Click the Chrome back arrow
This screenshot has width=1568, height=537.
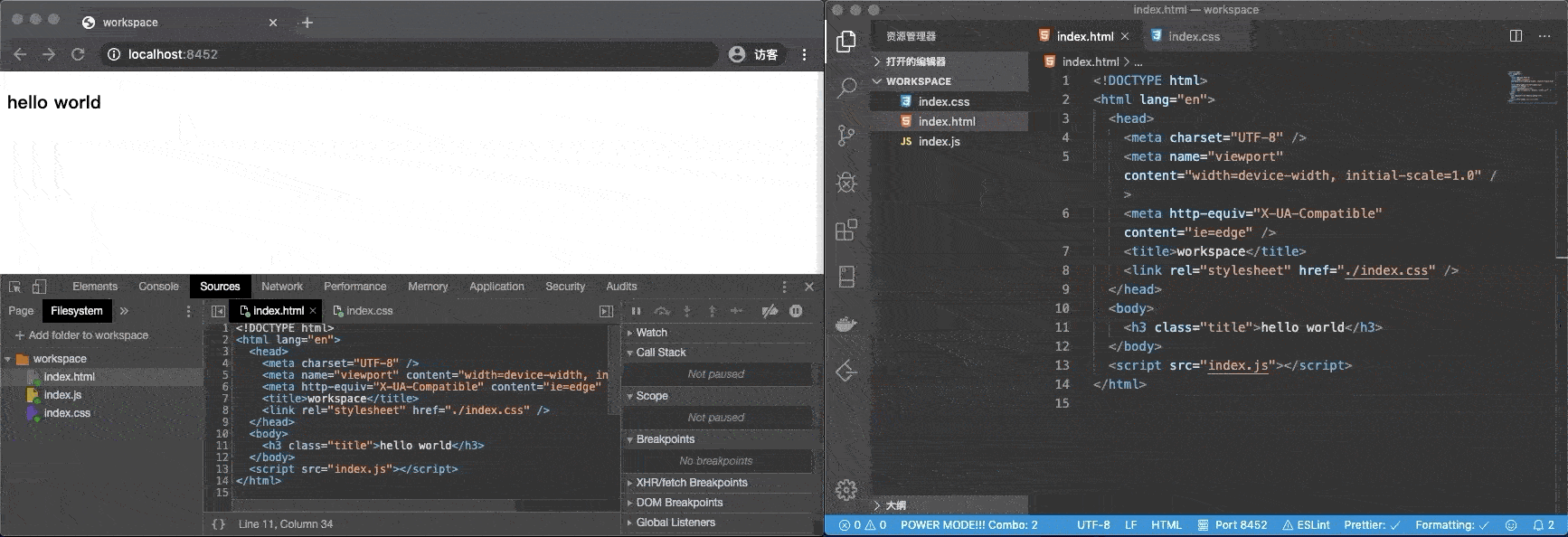[x=20, y=54]
